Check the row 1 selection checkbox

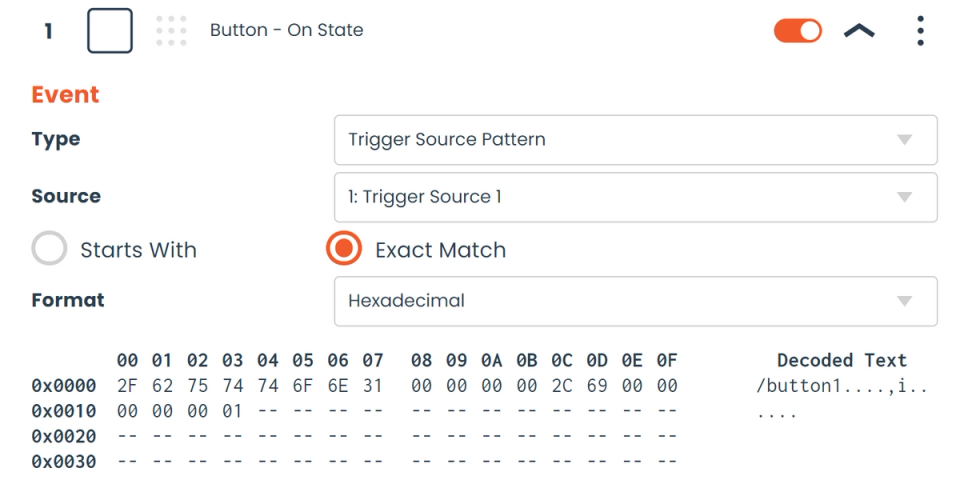(x=110, y=31)
